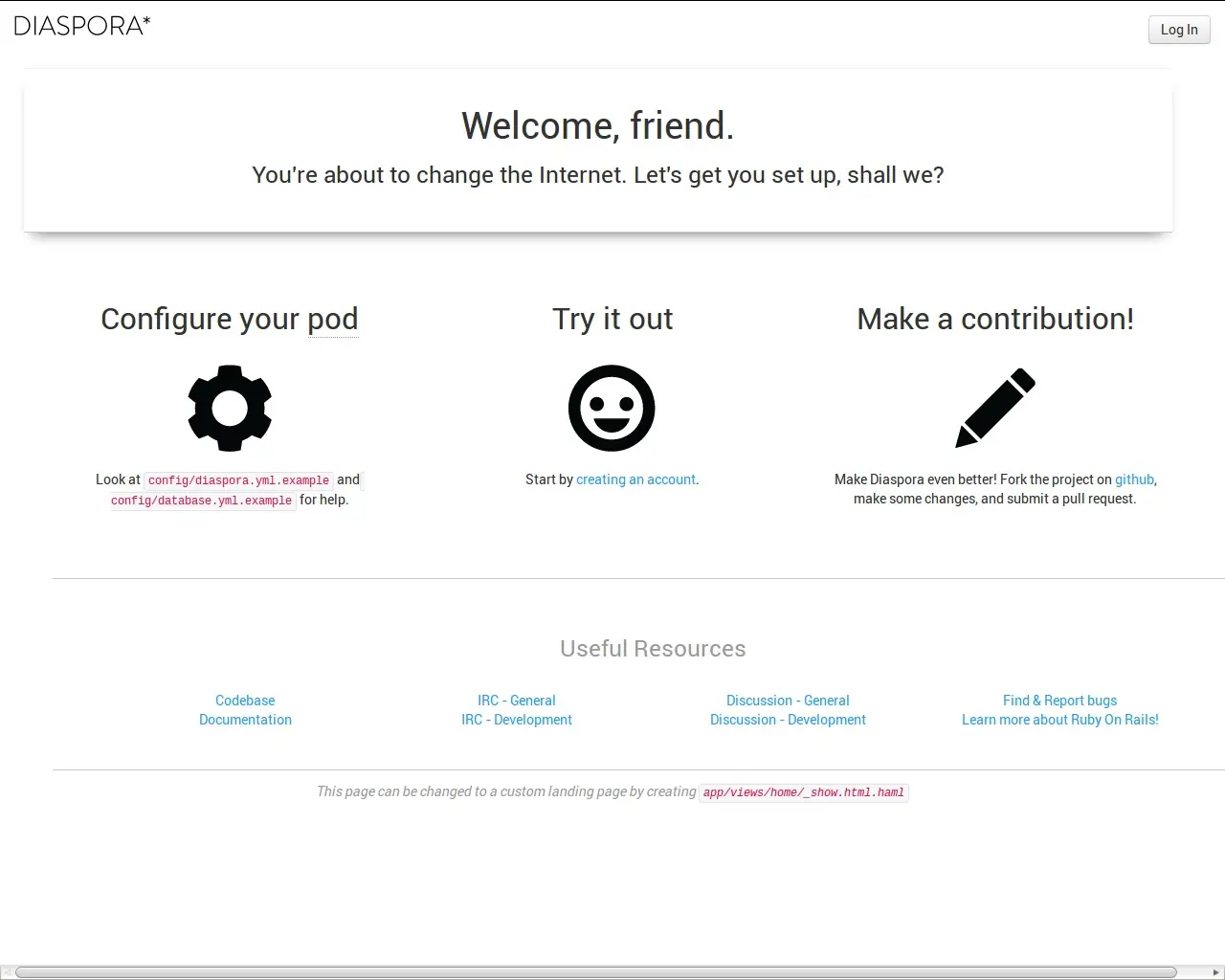The width and height of the screenshot is (1225, 980).
Task: Click the gear icon under Configure your pod
Action: tap(230, 408)
